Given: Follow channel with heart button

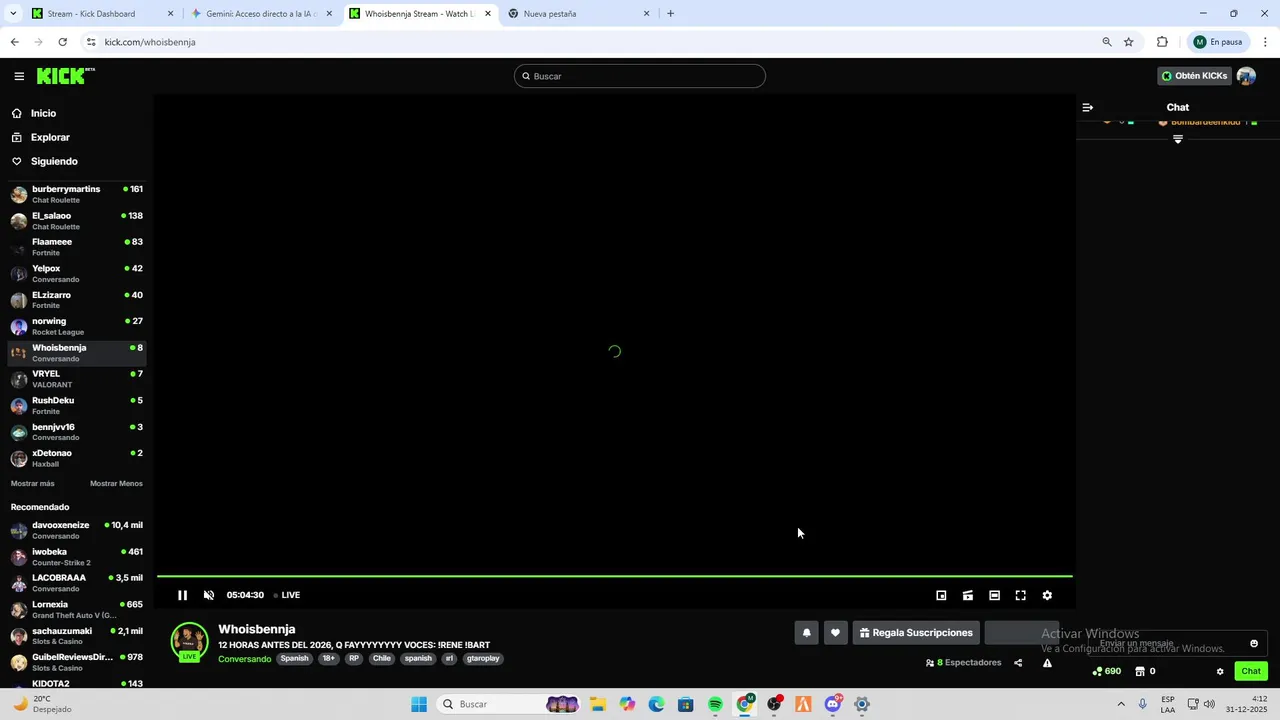Looking at the screenshot, I should 835,633.
